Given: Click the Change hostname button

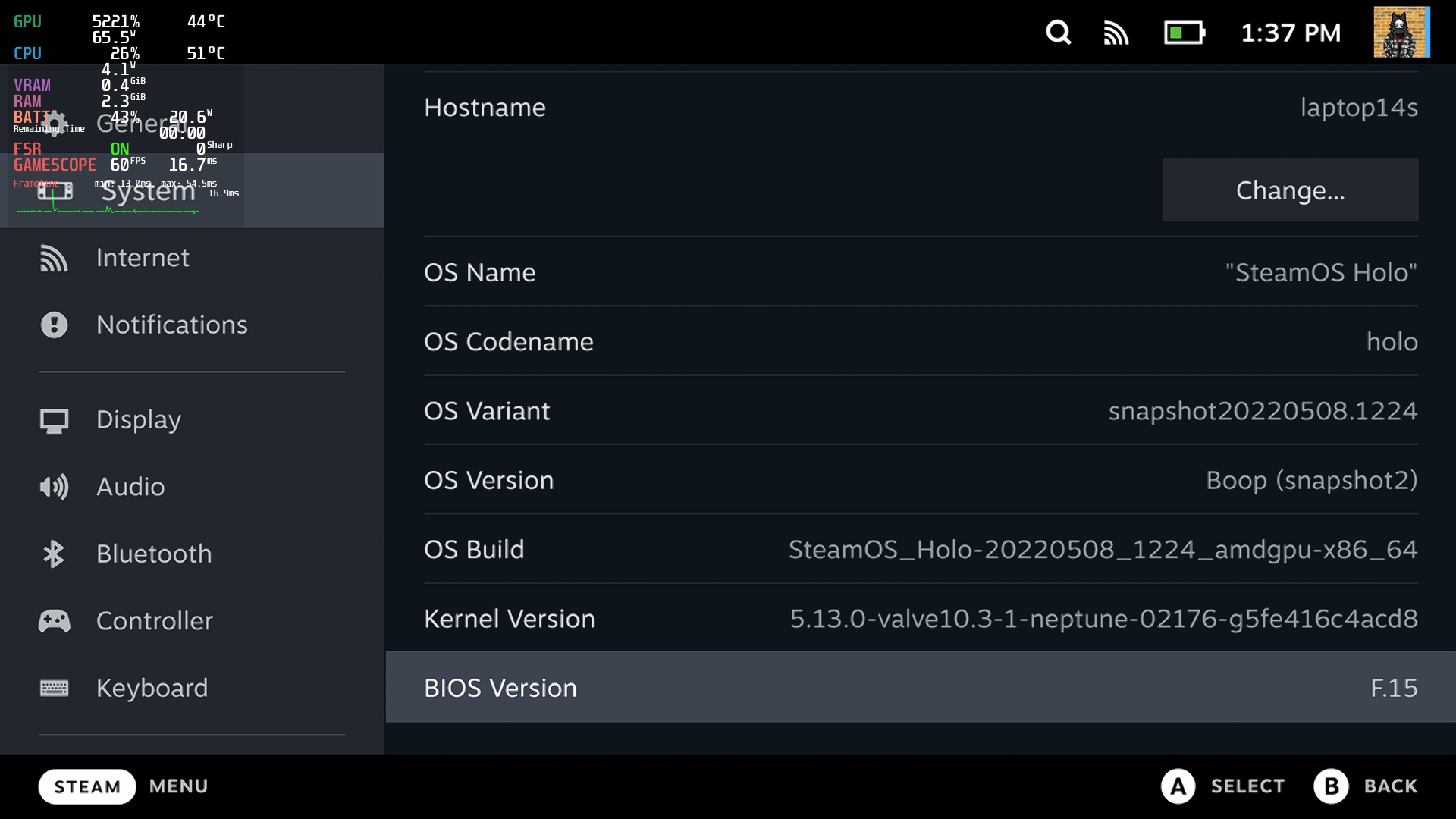Looking at the screenshot, I should (1290, 190).
